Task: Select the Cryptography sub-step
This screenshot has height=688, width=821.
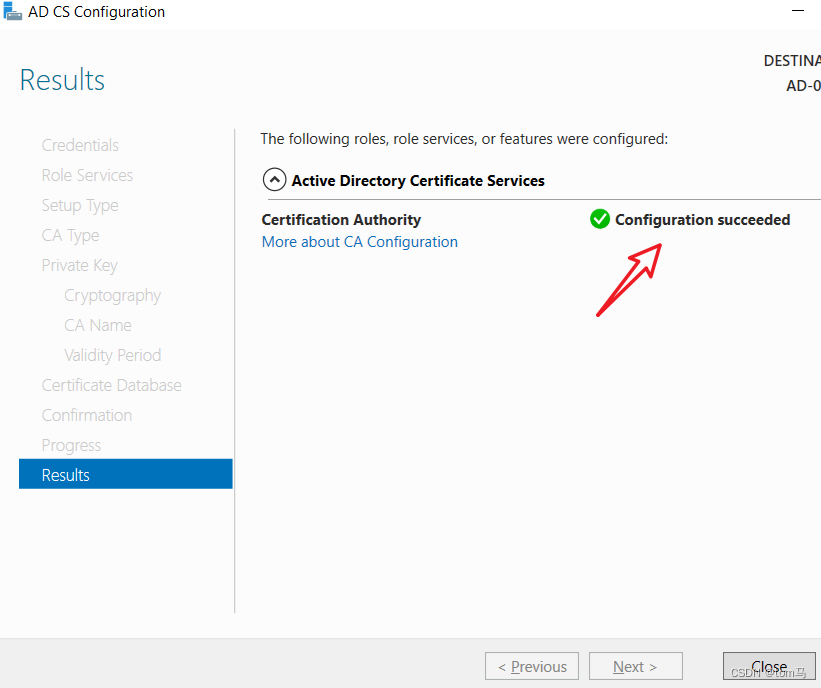Action: click(112, 295)
